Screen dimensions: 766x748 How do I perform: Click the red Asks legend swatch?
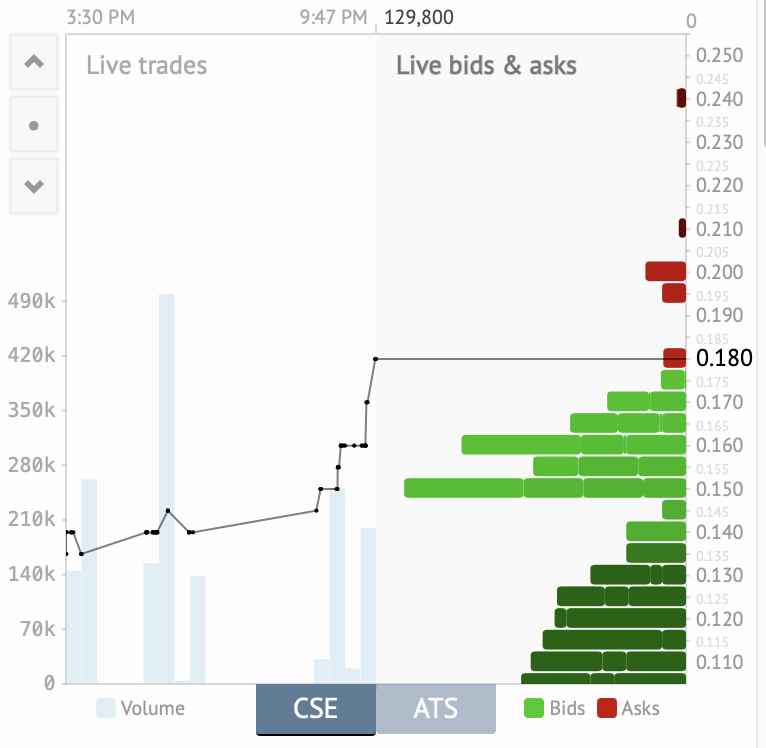(607, 709)
